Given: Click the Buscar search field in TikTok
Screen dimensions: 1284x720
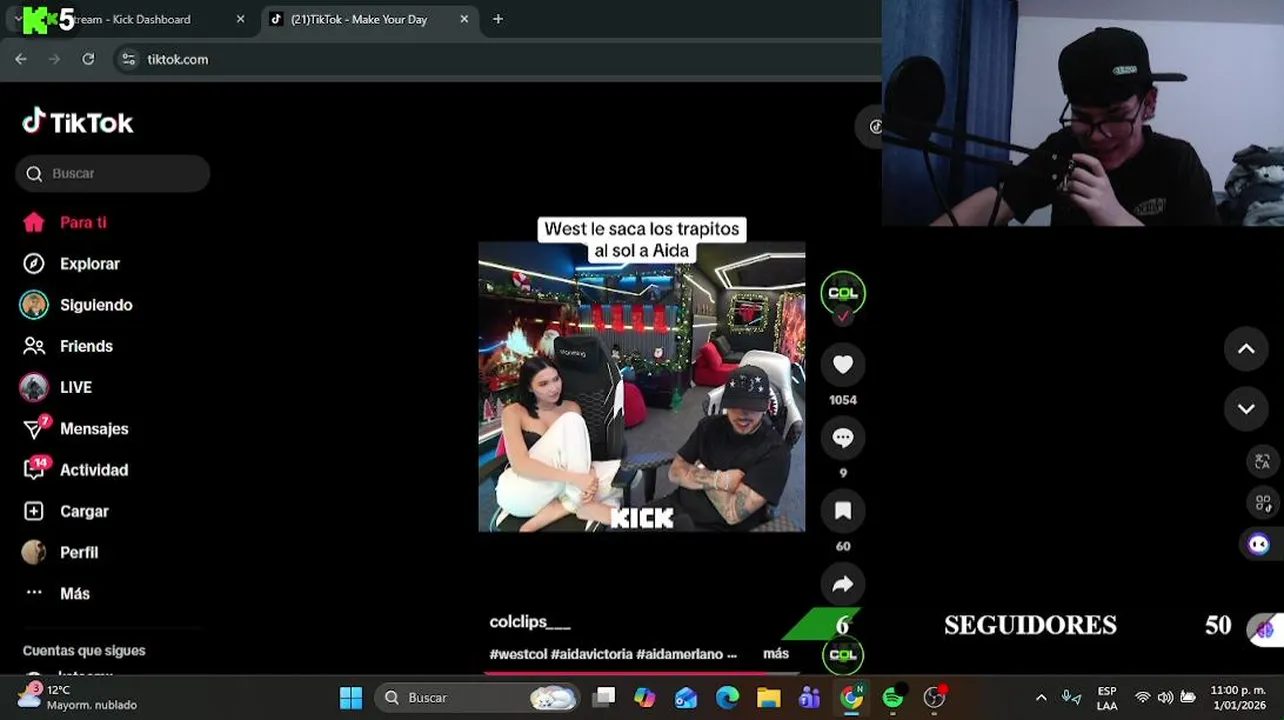Looking at the screenshot, I should [x=113, y=173].
